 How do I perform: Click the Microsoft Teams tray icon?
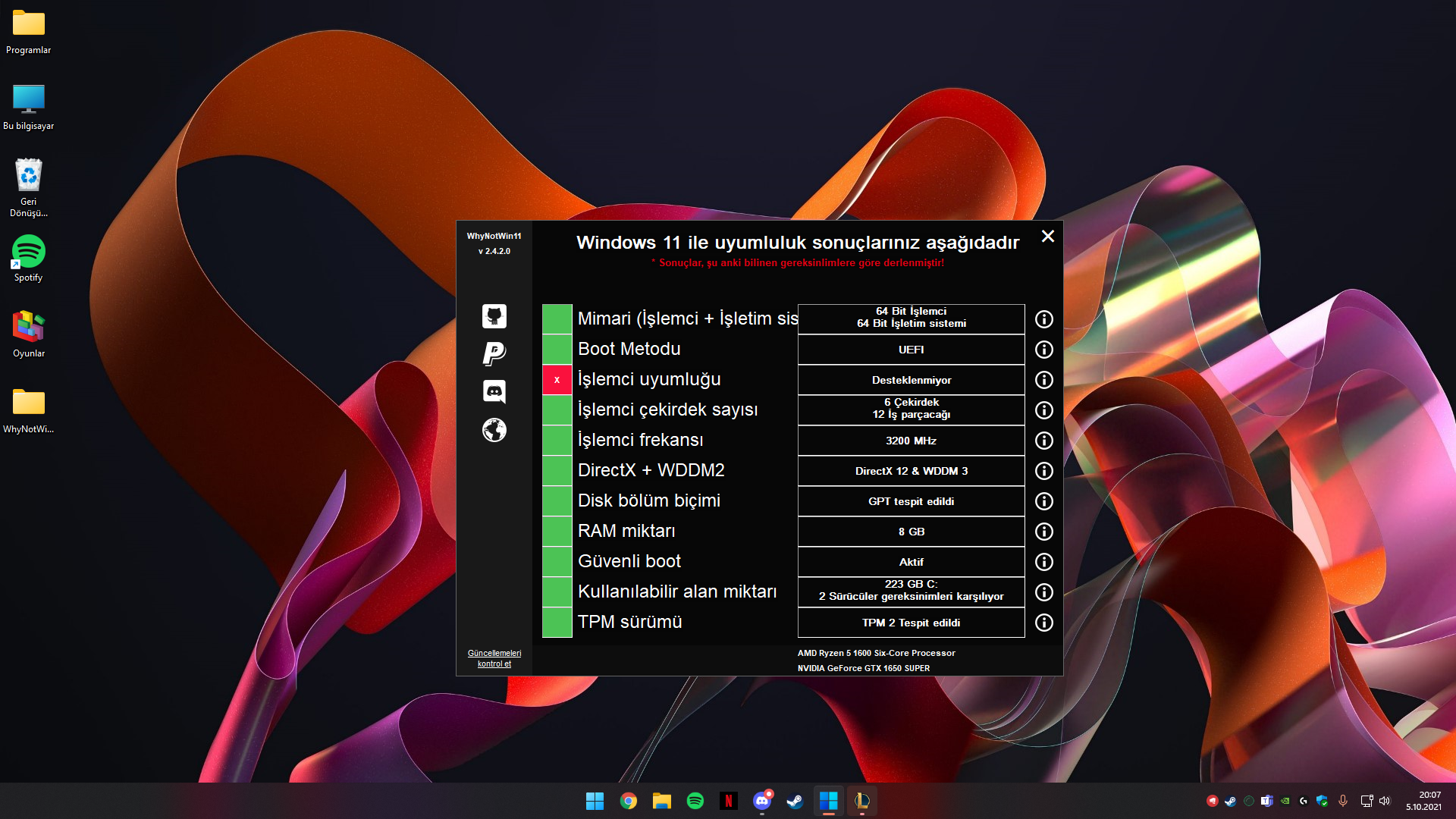[1266, 801]
